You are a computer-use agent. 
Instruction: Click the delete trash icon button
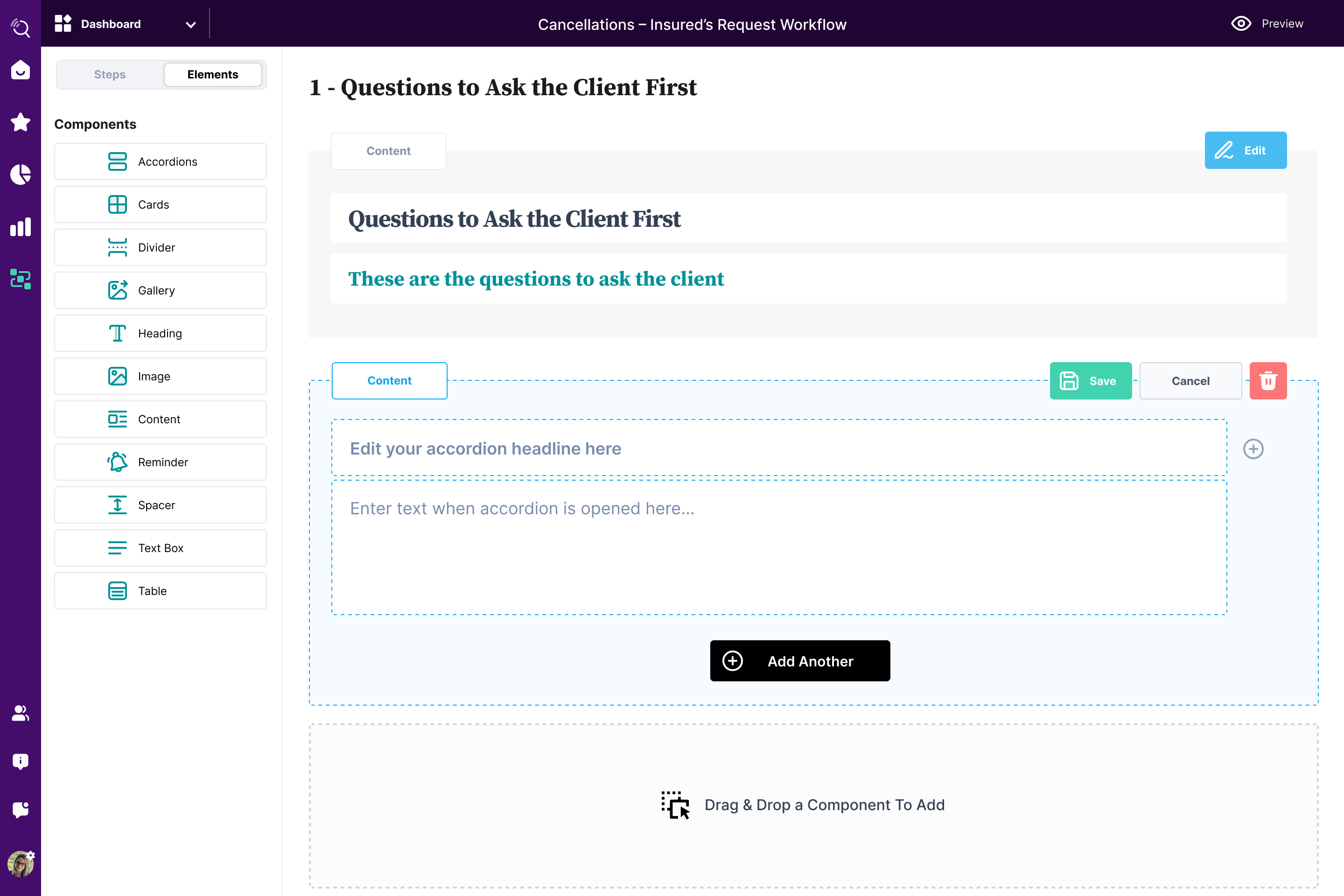point(1267,381)
